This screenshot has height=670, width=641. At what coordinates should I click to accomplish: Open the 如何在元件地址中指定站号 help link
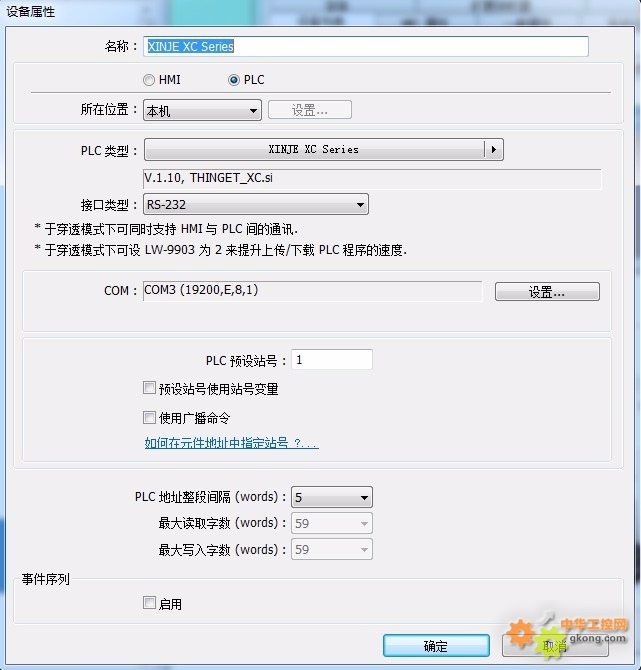click(231, 443)
